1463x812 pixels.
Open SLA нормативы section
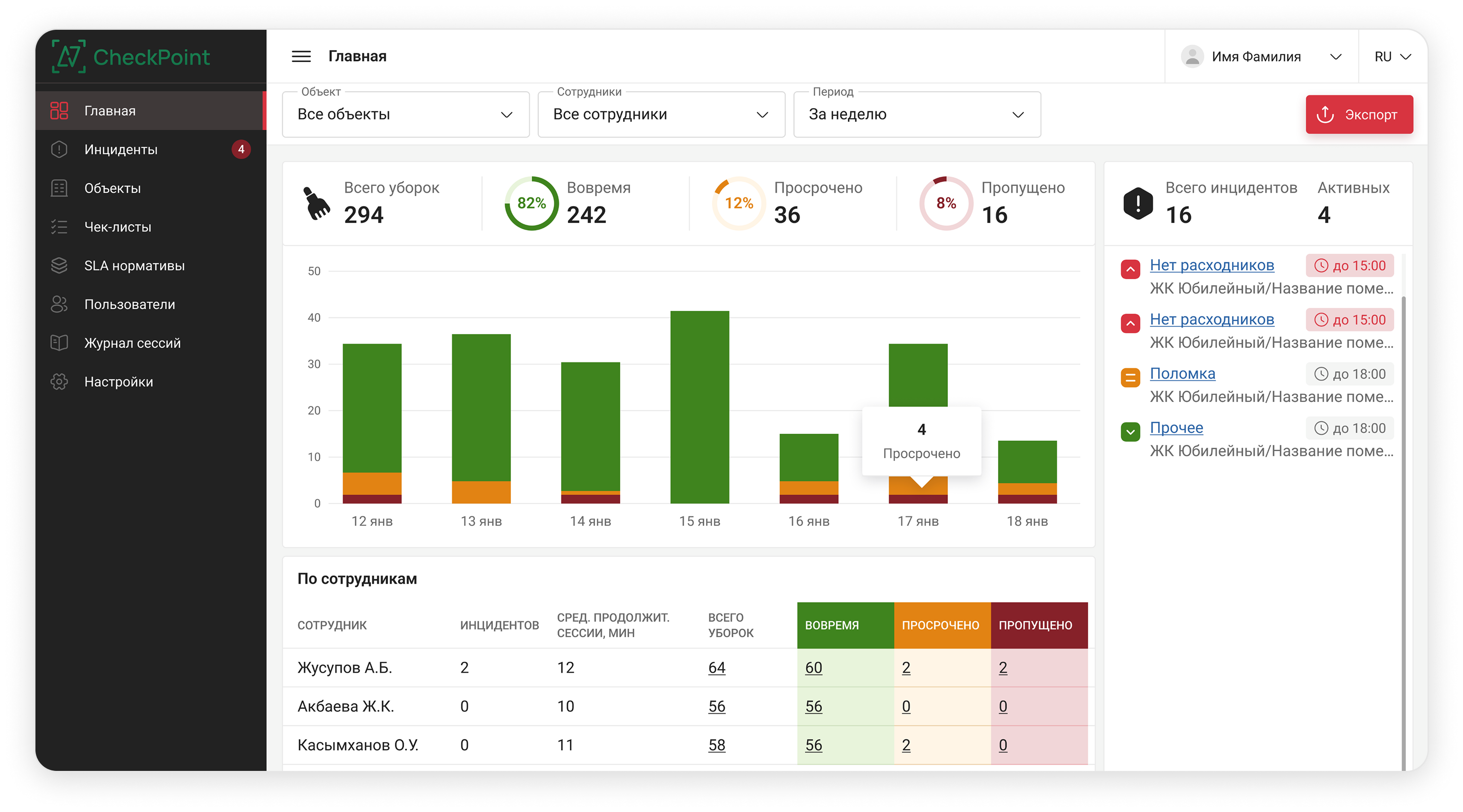[x=150, y=265]
